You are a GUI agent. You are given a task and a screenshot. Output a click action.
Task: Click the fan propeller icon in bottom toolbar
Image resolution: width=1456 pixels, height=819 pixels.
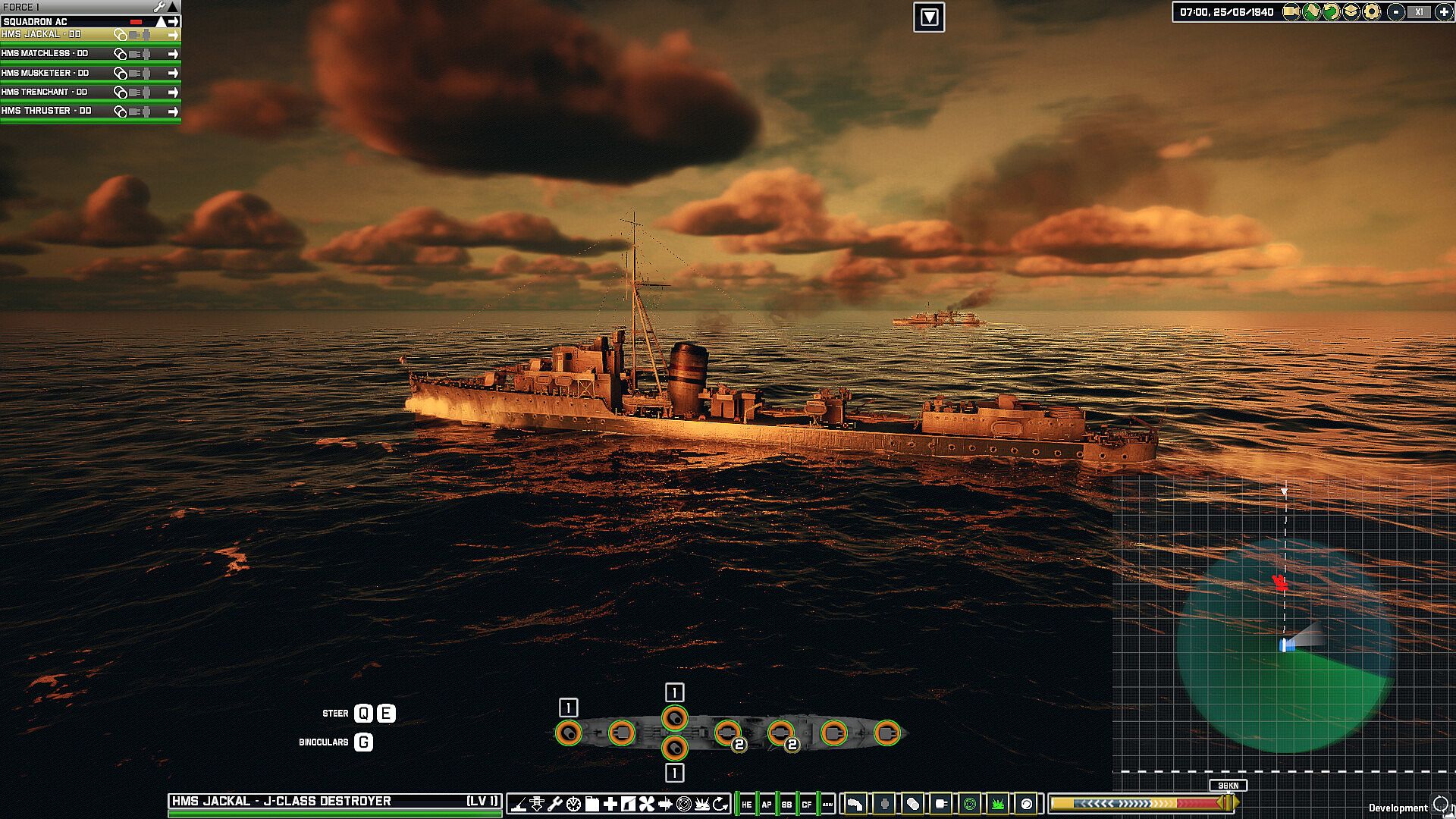(647, 804)
